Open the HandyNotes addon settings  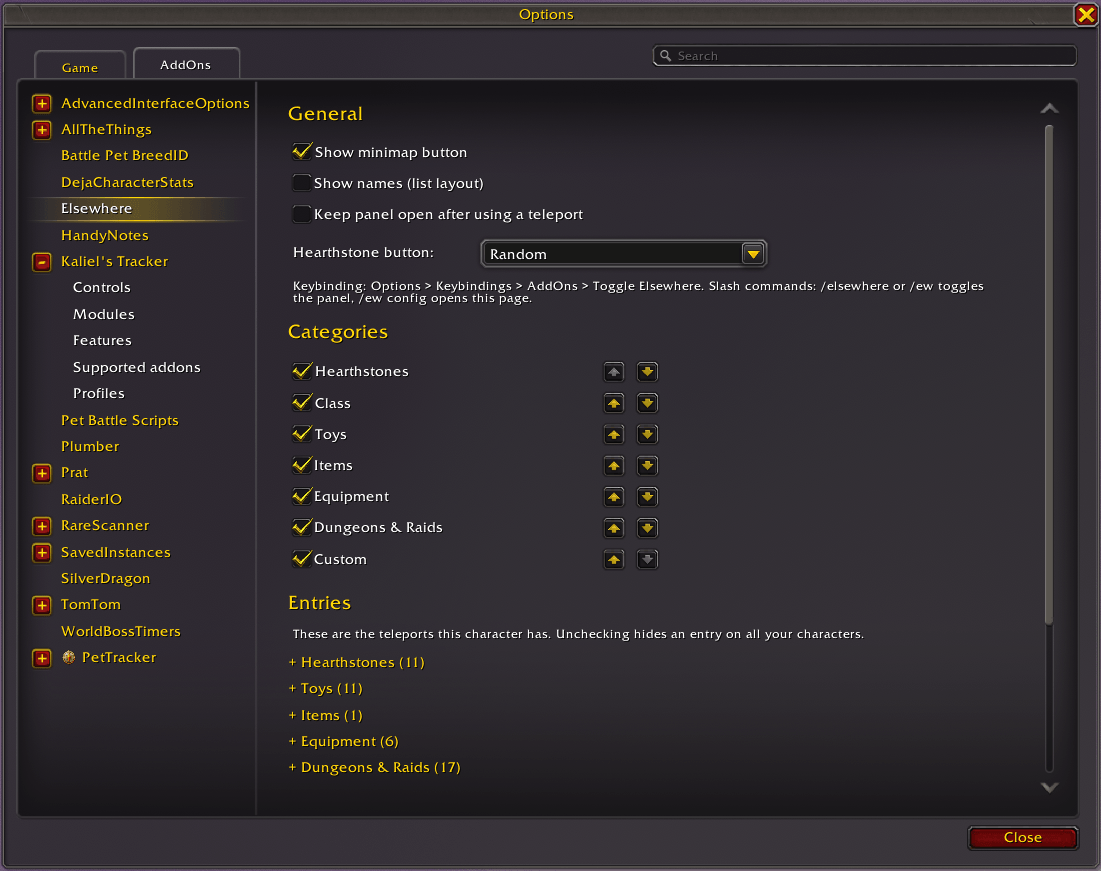click(105, 235)
